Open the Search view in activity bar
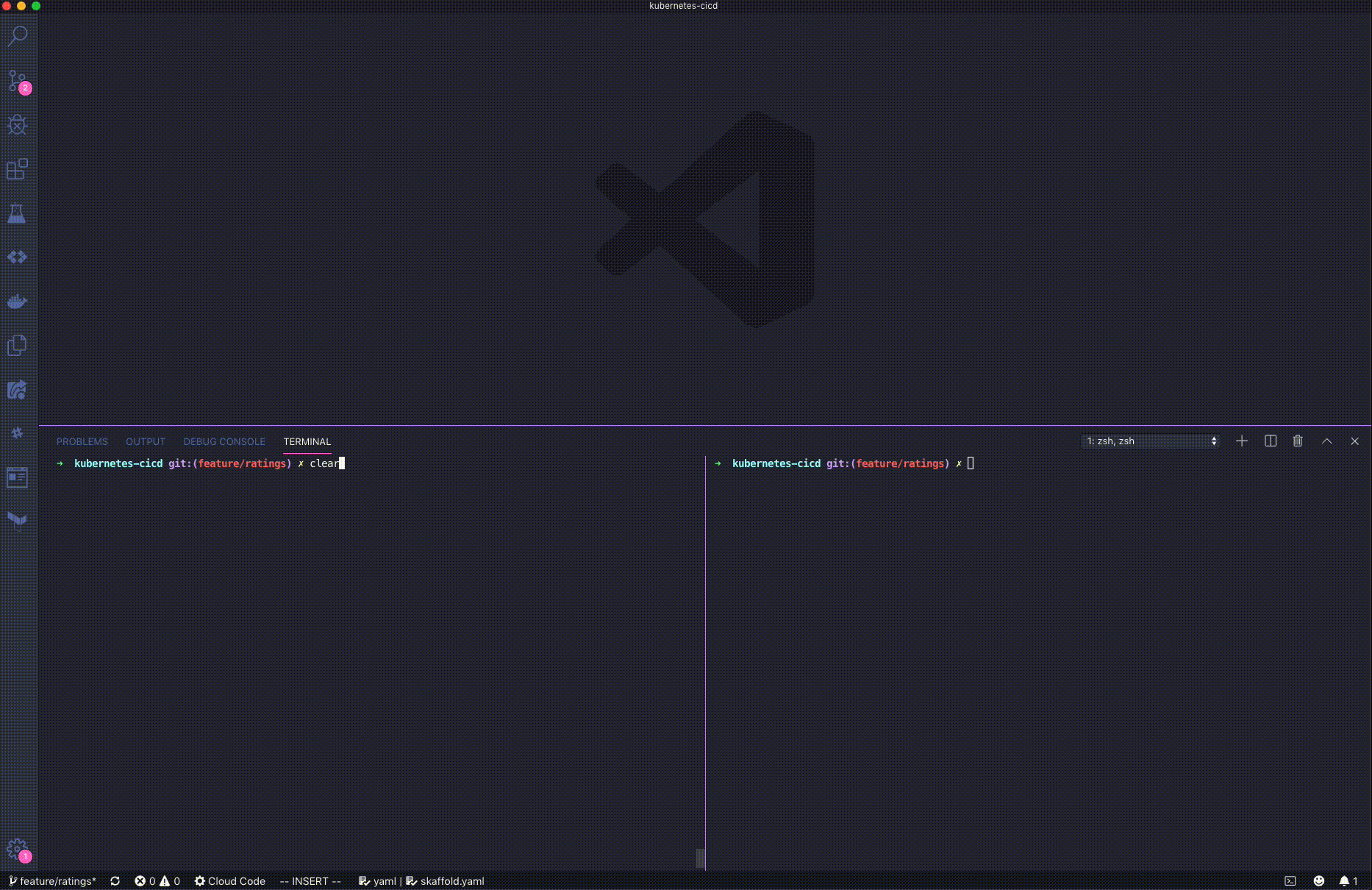Viewport: 1372px width, 890px height. (x=18, y=36)
